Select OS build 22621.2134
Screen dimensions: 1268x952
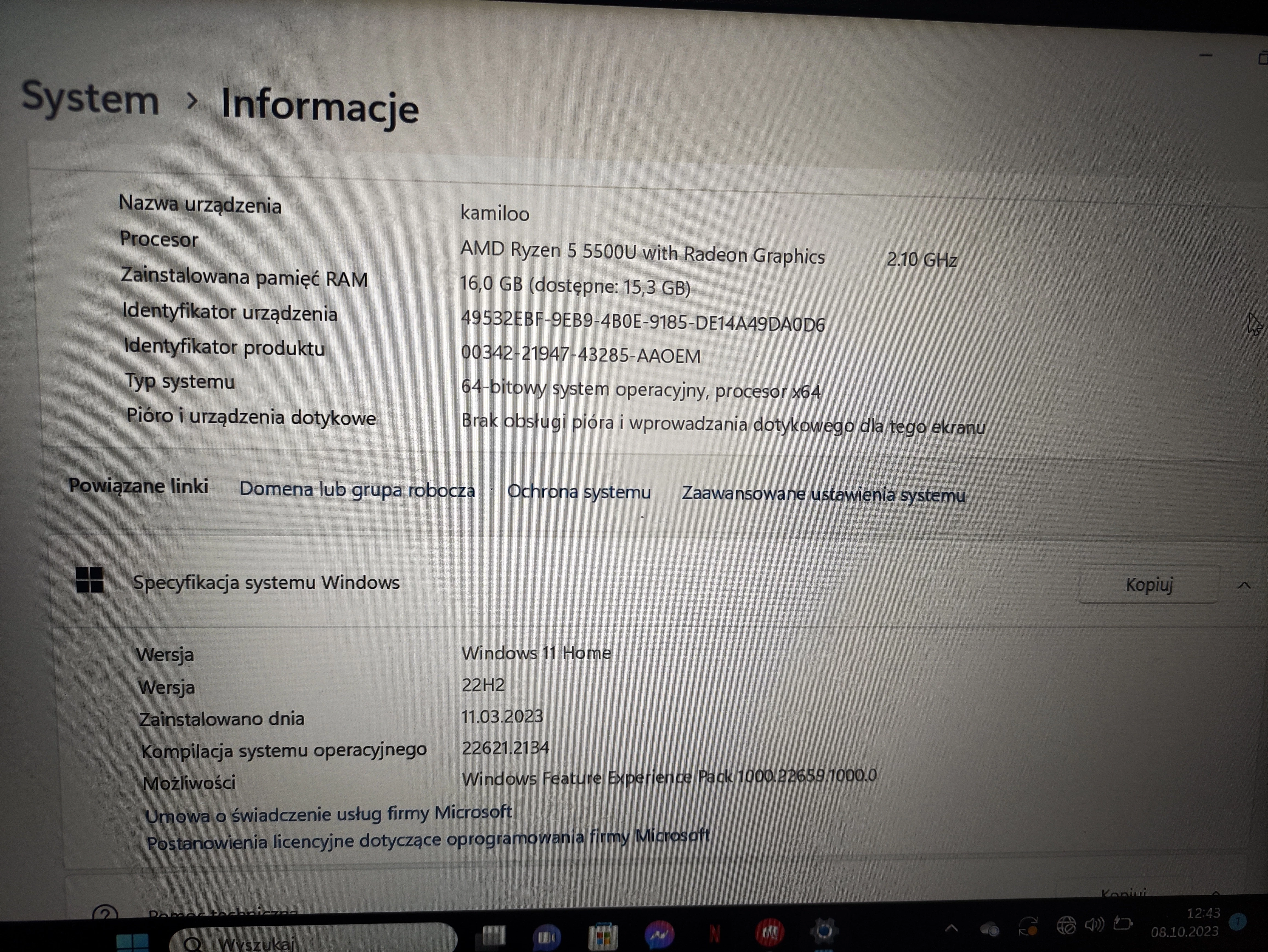505,747
